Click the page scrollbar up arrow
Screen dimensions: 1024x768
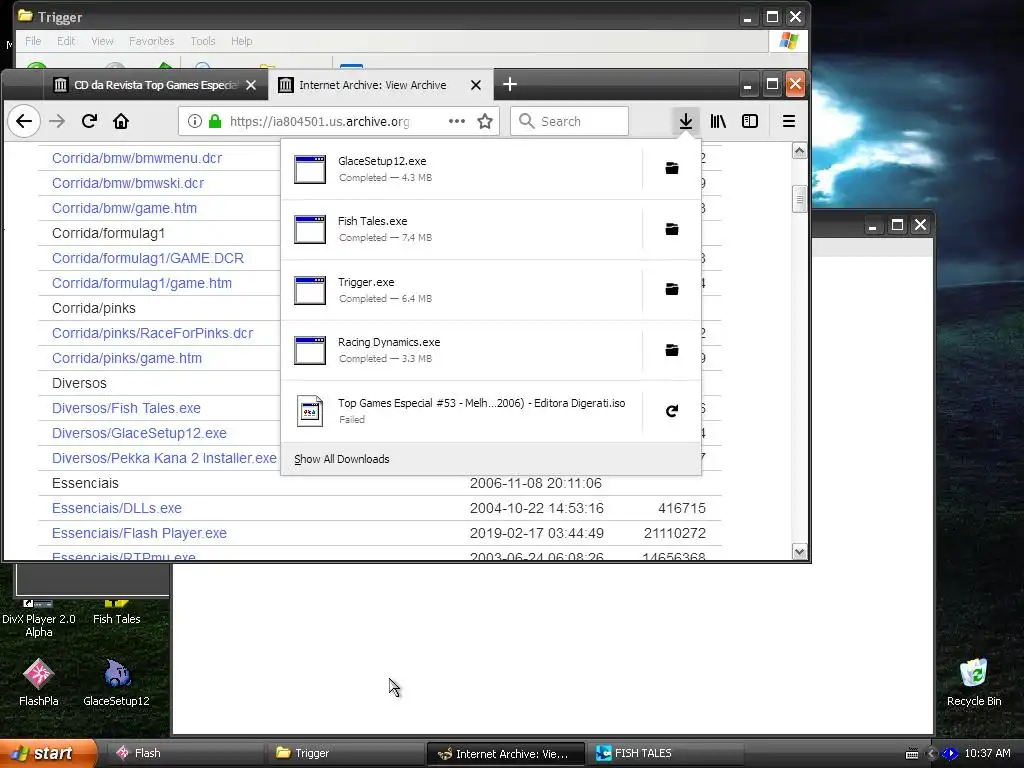click(x=799, y=151)
